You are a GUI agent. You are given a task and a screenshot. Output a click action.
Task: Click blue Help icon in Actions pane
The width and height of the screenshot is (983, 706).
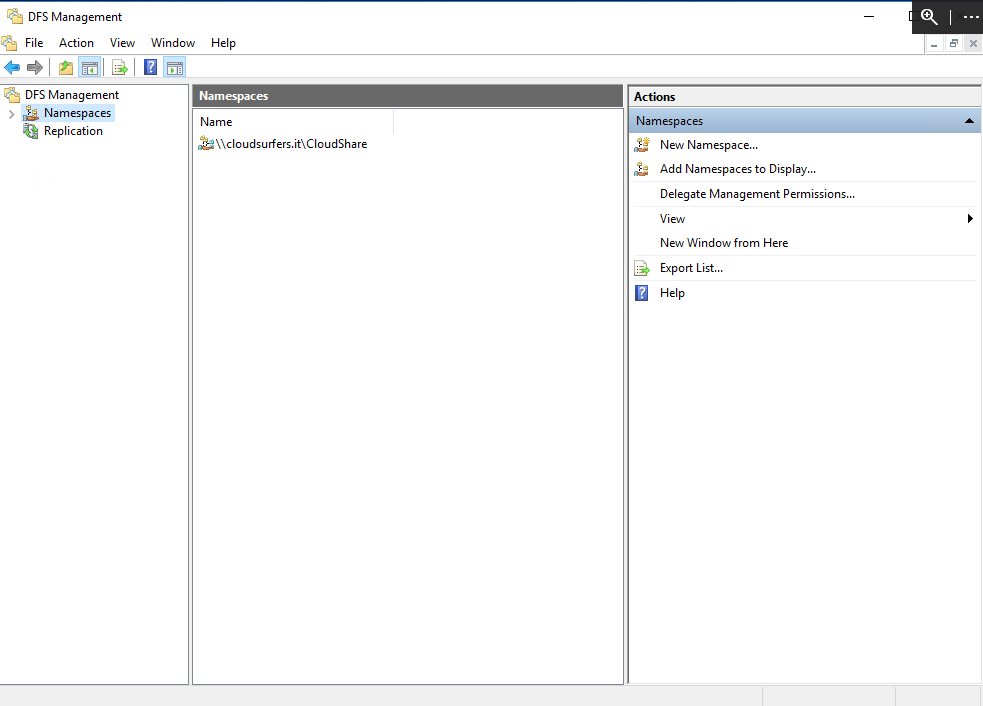[x=642, y=293]
